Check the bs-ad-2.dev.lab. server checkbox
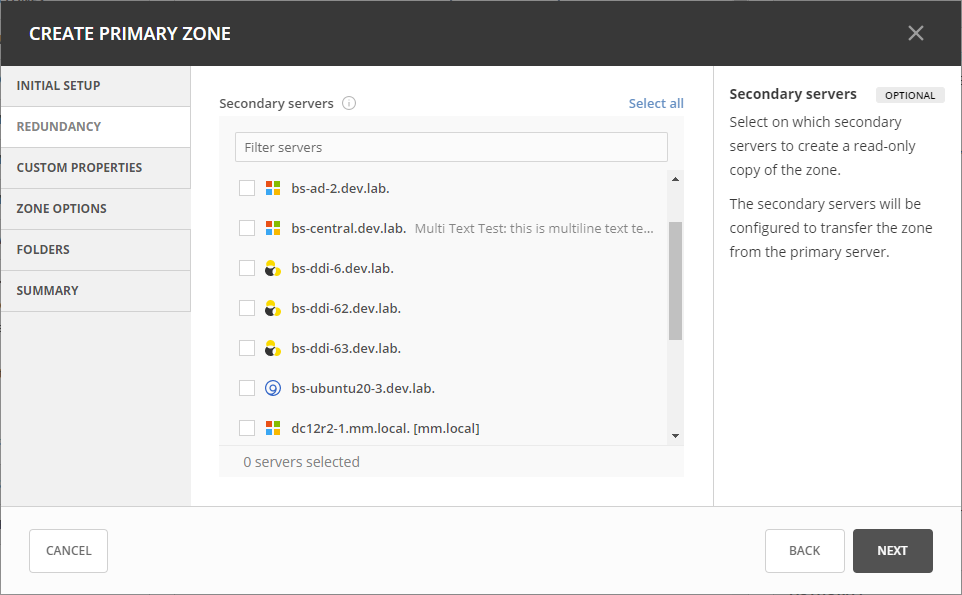The width and height of the screenshot is (962, 595). [x=247, y=188]
